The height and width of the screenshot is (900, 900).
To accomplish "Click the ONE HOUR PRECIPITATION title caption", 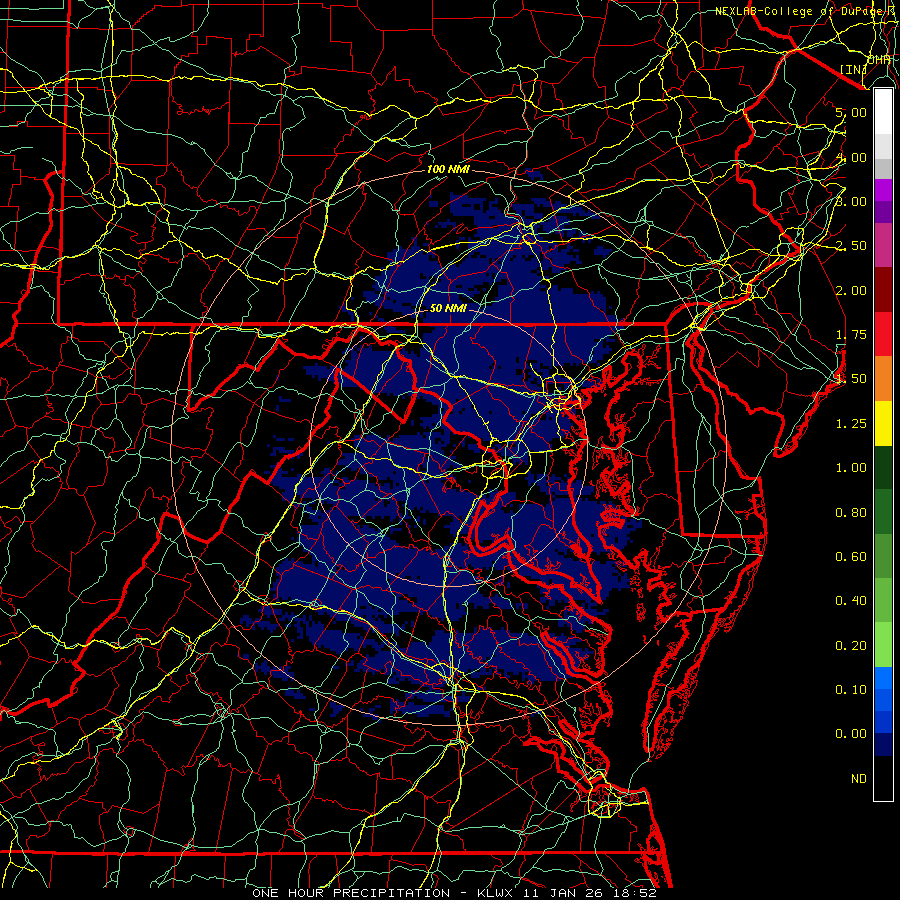I will point(351,893).
